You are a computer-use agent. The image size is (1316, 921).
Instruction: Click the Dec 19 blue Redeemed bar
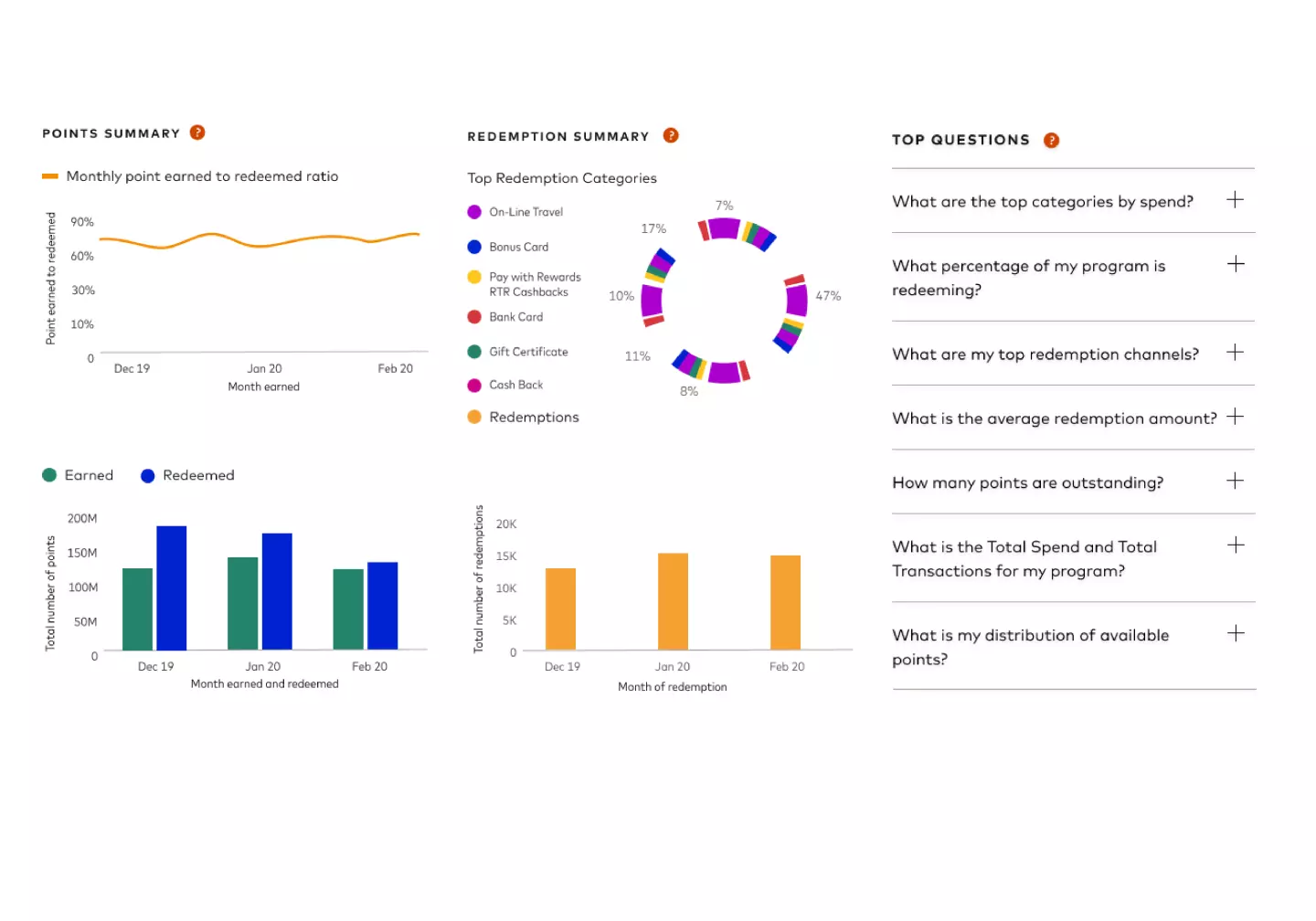coord(172,588)
